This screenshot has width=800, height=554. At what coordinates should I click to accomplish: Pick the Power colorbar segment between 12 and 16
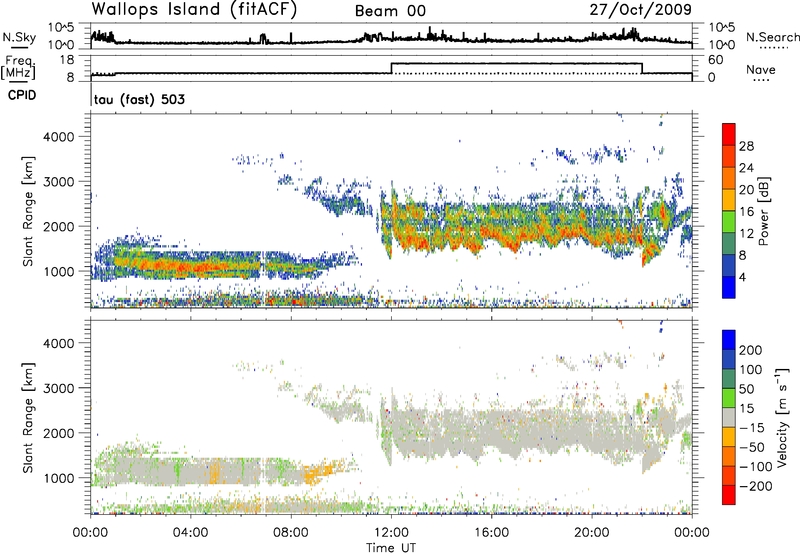pyautogui.click(x=729, y=222)
